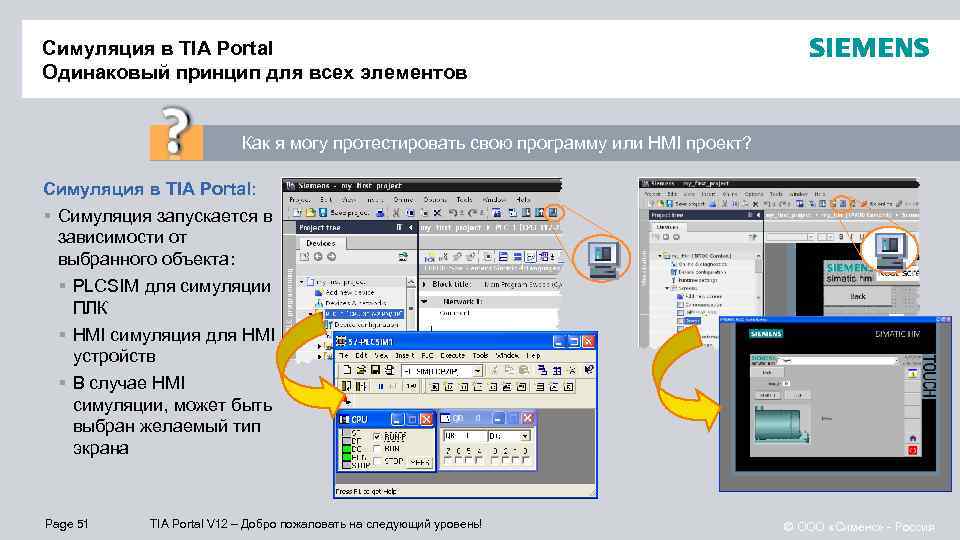Click delete X icon in left TIA toolbar
The height and width of the screenshot is (540, 960).
pos(437,213)
